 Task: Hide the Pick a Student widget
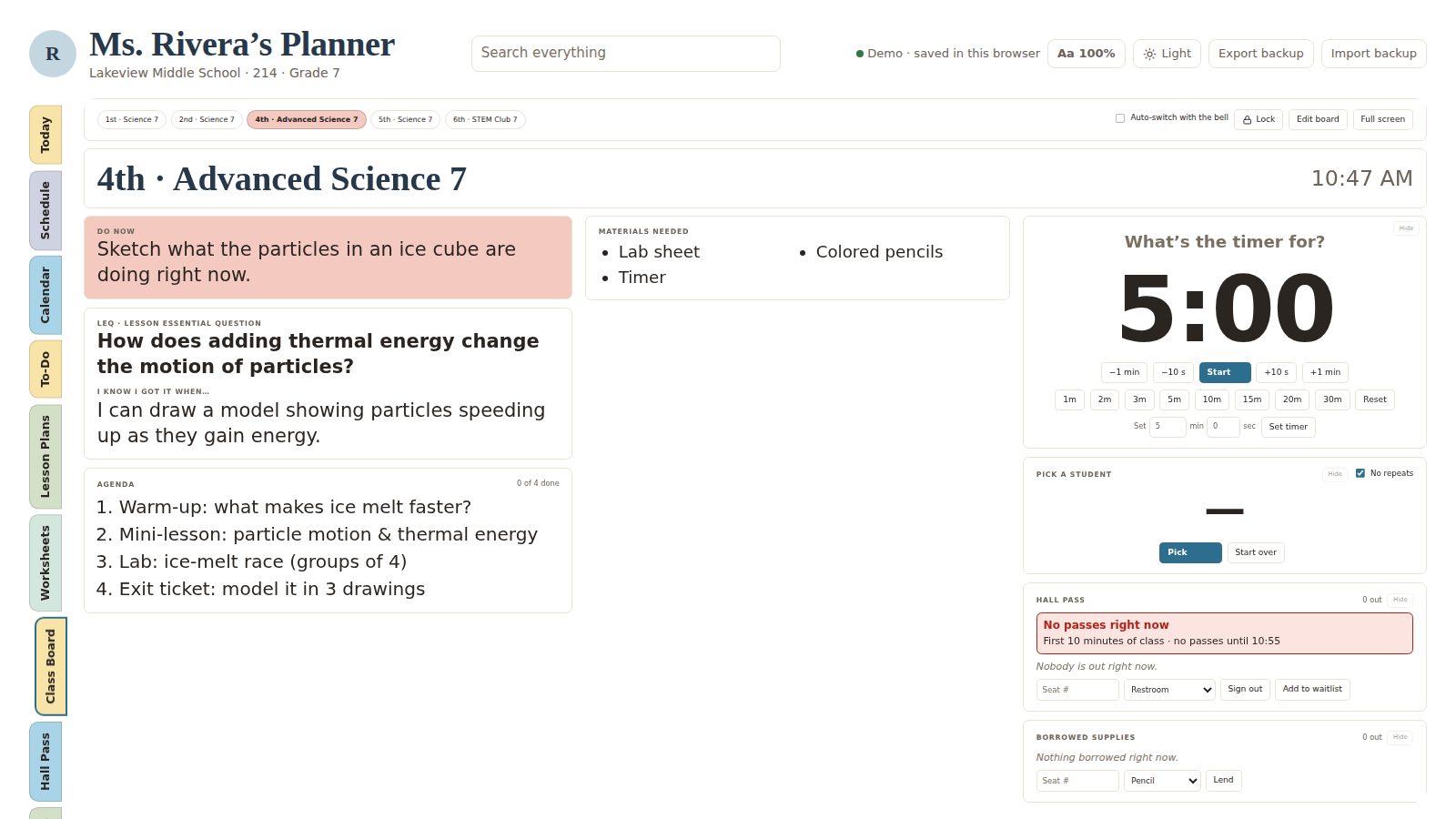[1334, 474]
